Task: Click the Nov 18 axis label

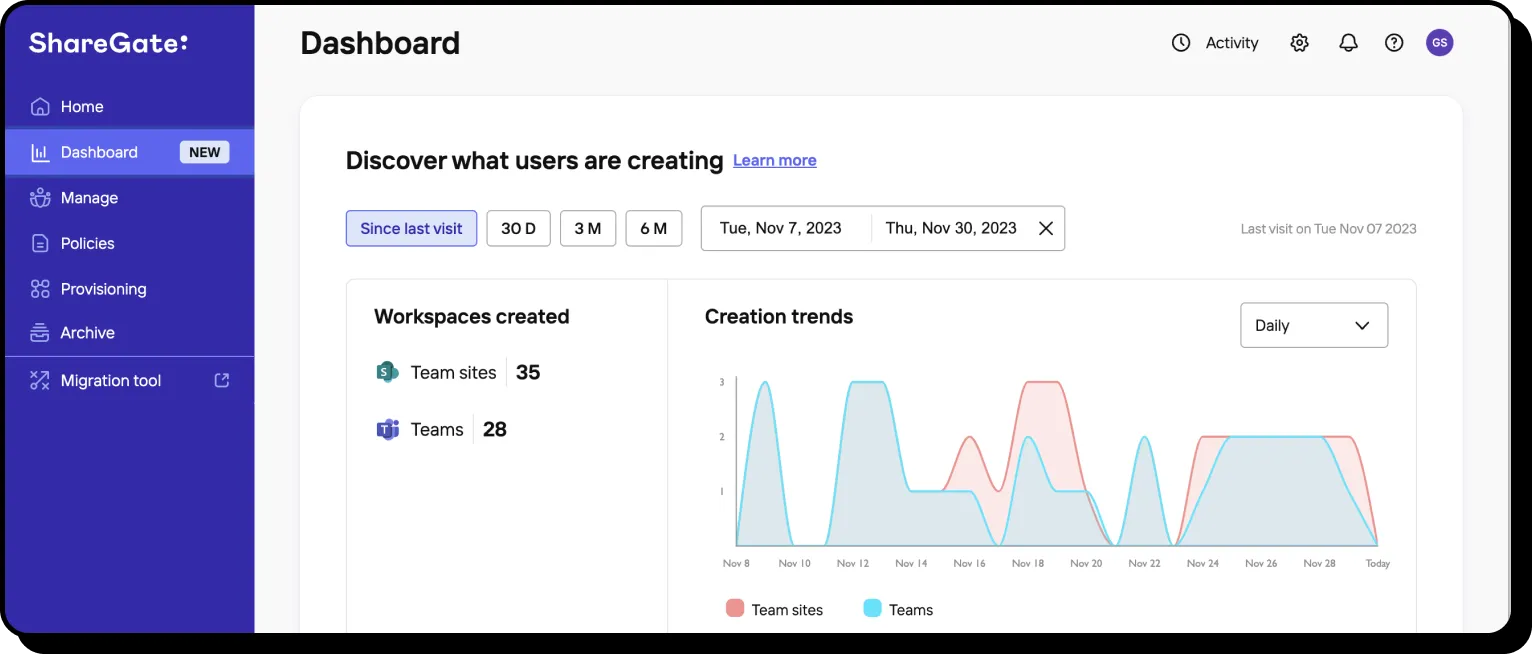Action: (x=1028, y=563)
